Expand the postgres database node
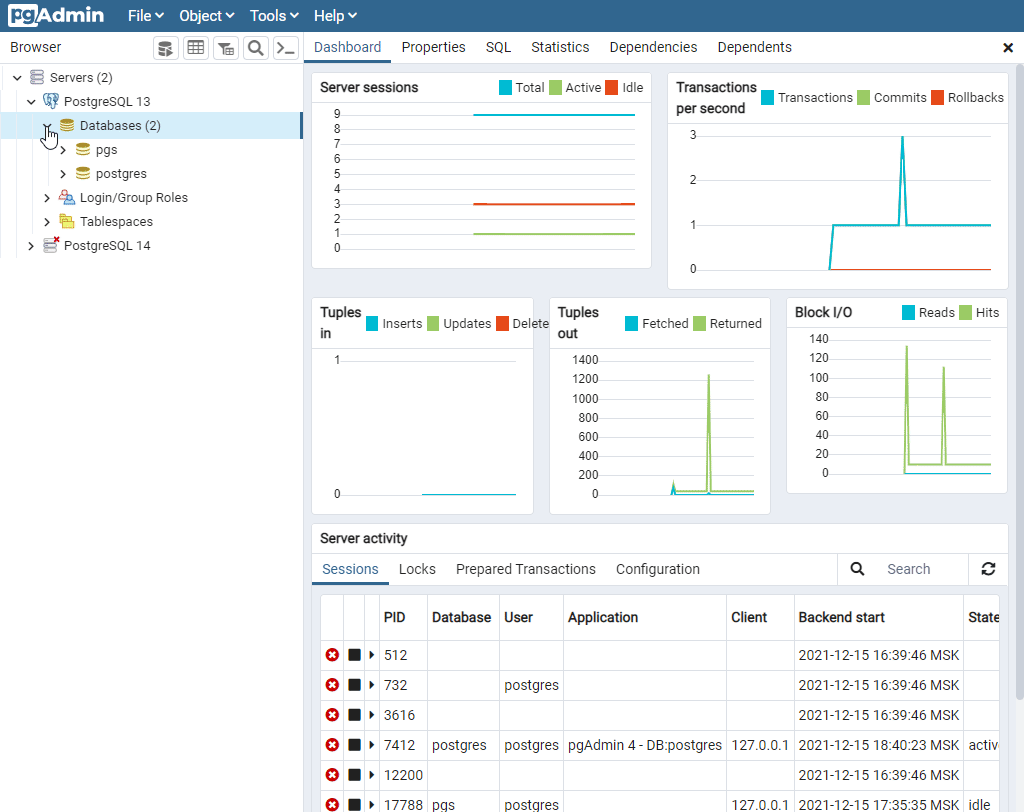 (x=63, y=174)
